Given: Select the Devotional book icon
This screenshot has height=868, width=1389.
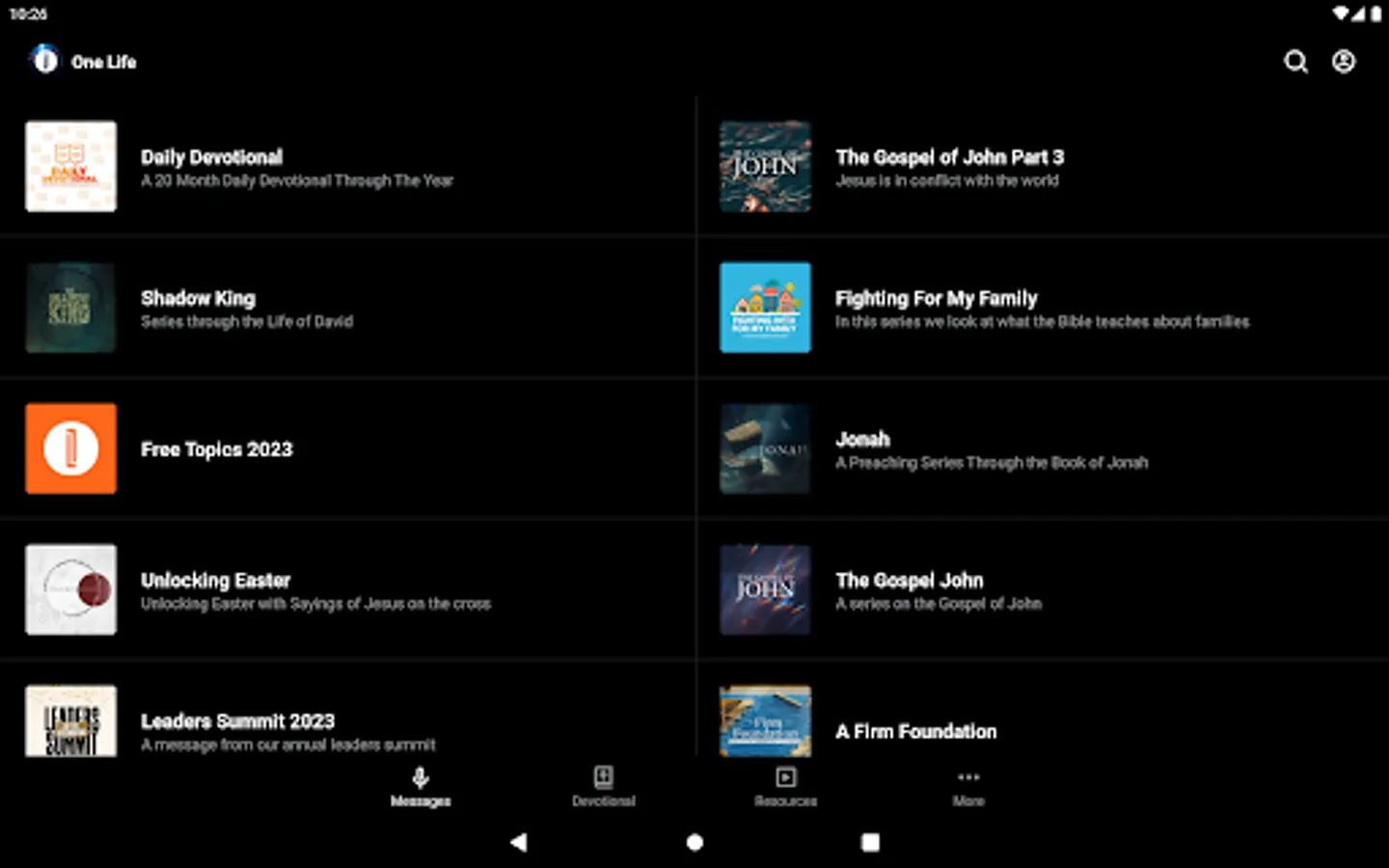Looking at the screenshot, I should click(603, 777).
